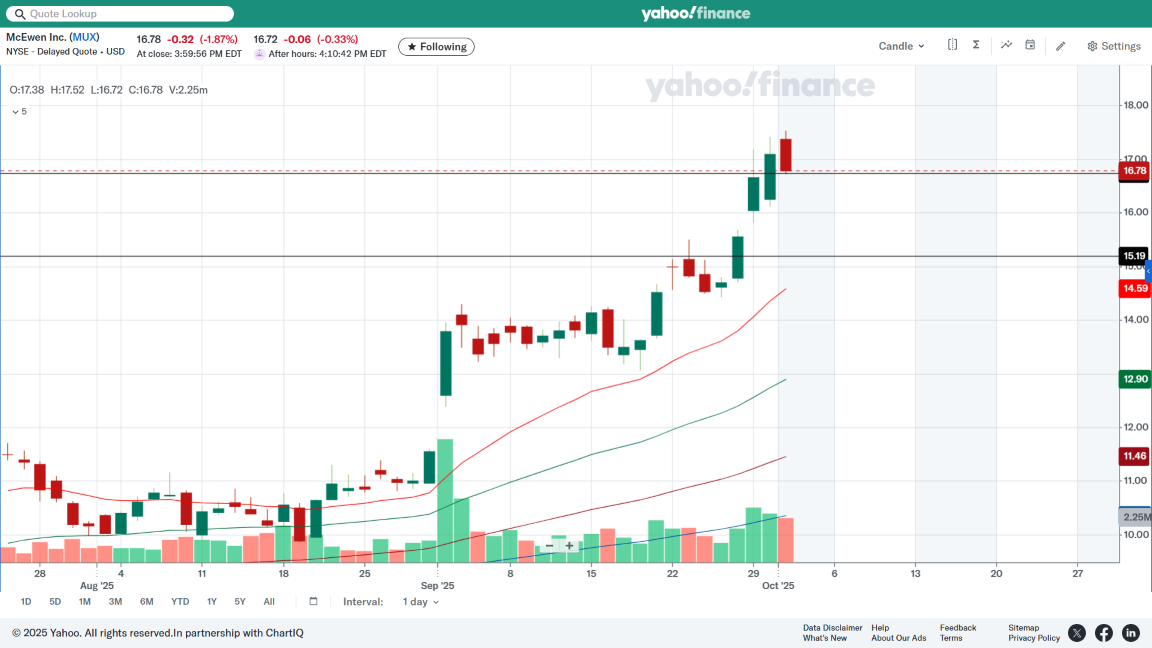
Task: Open the About Our Ads link
Action: click(x=899, y=638)
